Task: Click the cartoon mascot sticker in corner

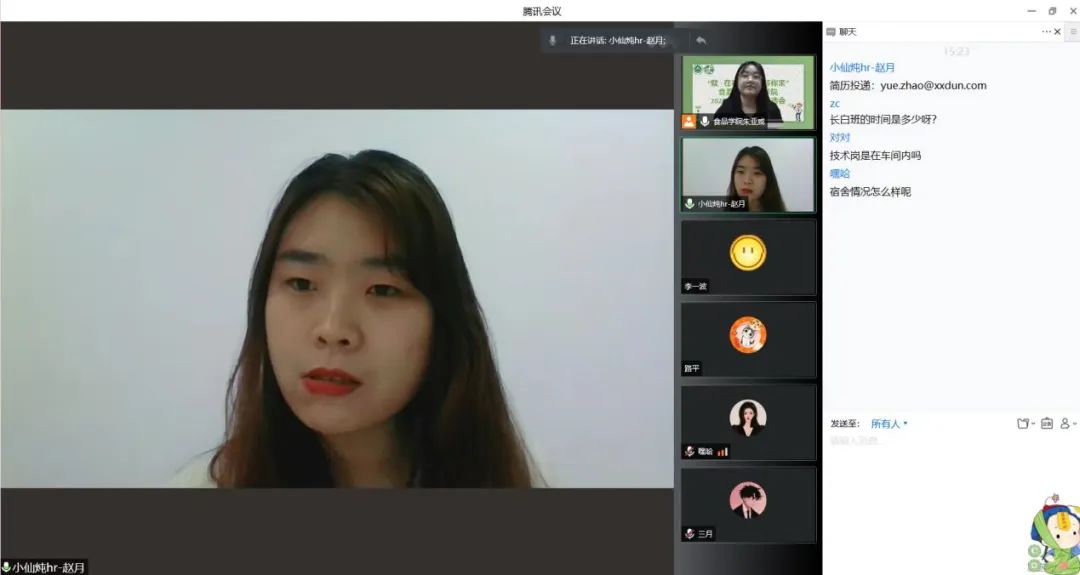Action: tap(1054, 535)
